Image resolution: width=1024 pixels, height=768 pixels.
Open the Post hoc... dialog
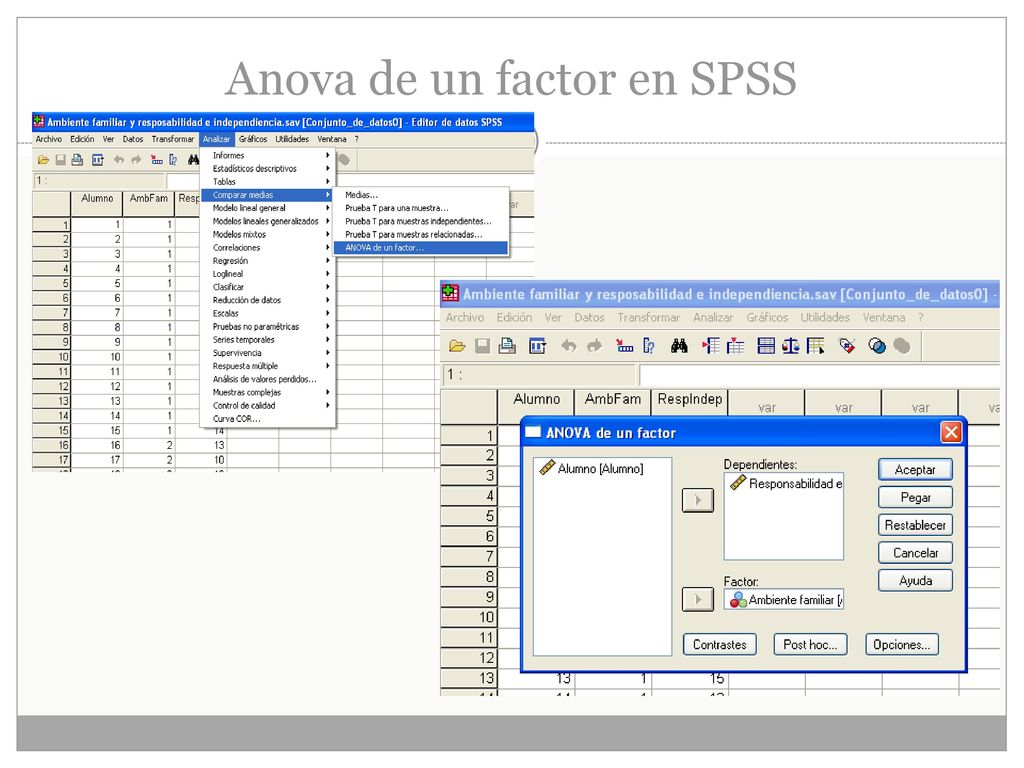click(810, 645)
